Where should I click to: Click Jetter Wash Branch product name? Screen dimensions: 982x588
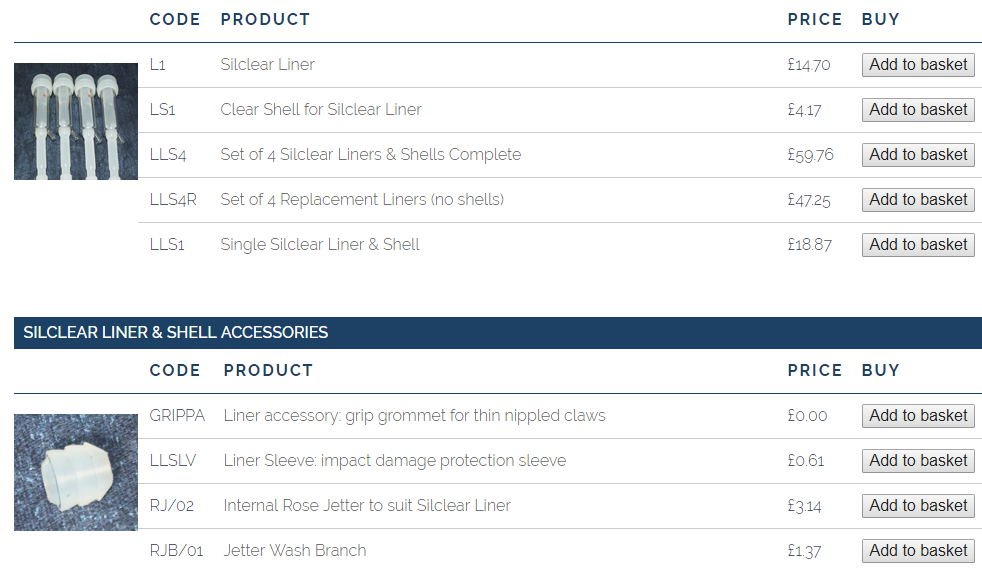(x=295, y=551)
